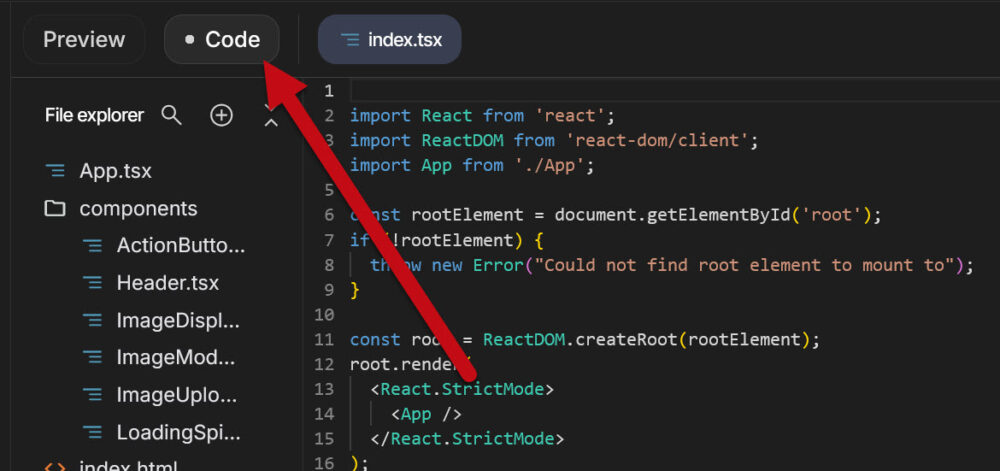The width and height of the screenshot is (1000, 471).
Task: Click the file icon in the index.tsx tab
Action: coord(349,40)
